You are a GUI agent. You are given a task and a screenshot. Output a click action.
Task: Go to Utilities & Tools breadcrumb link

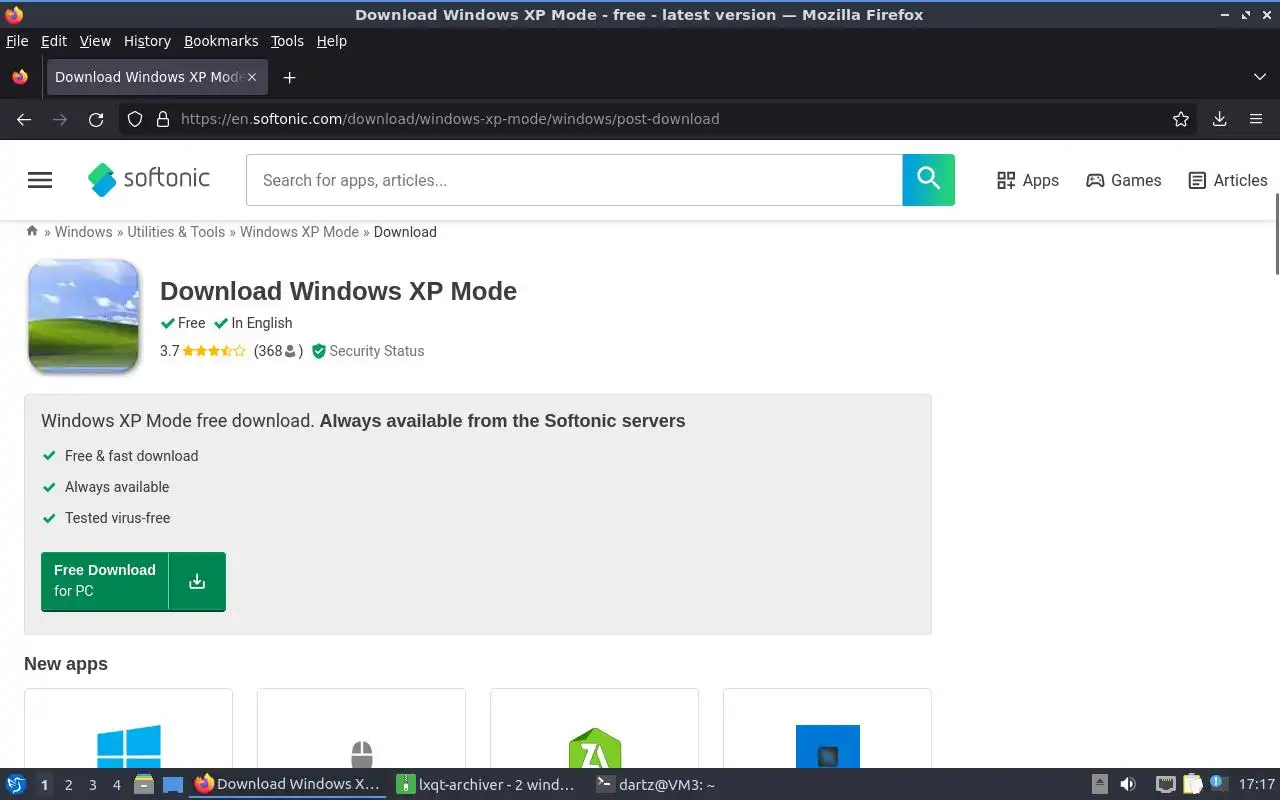click(176, 232)
